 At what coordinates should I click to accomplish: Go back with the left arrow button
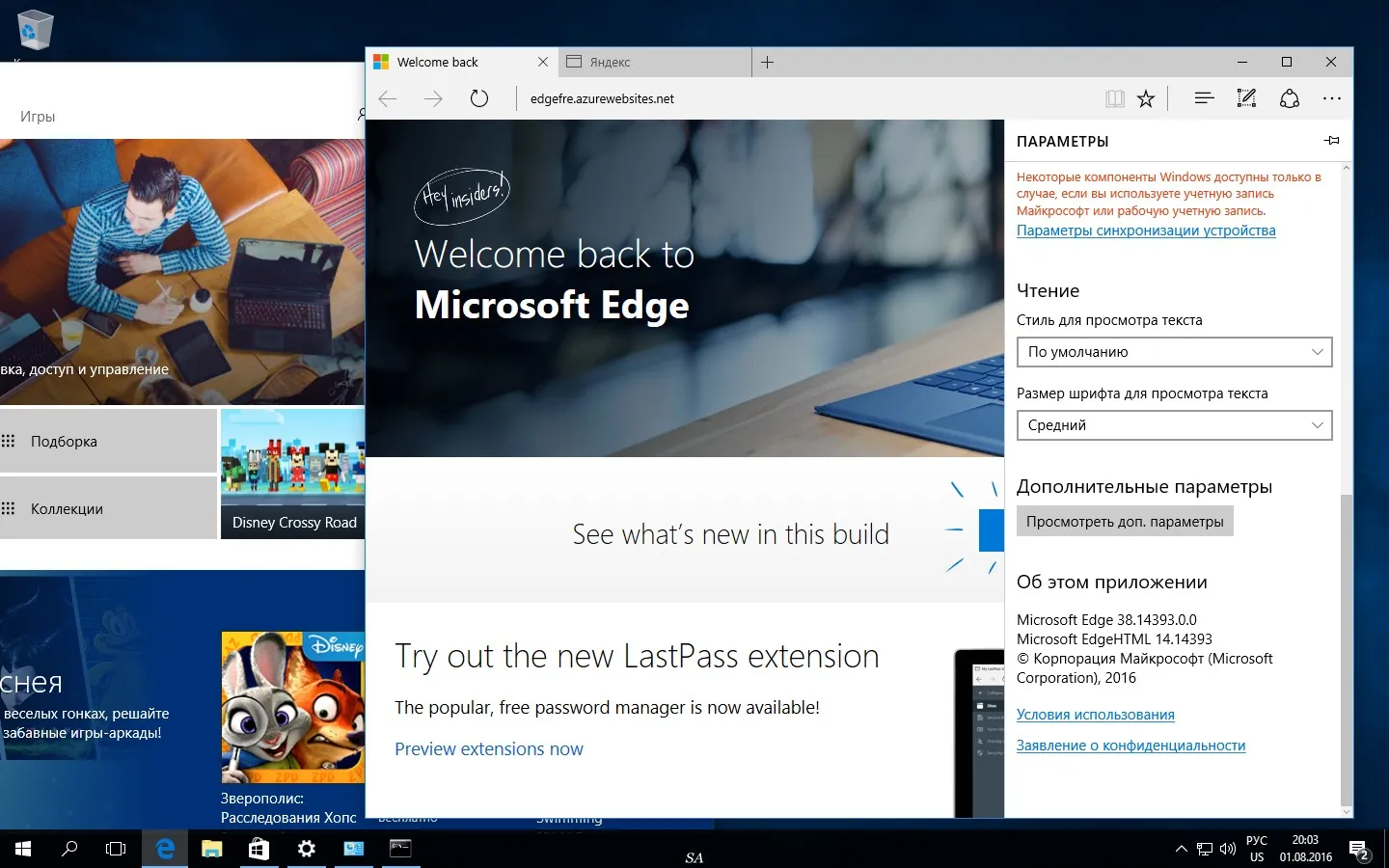tap(388, 98)
